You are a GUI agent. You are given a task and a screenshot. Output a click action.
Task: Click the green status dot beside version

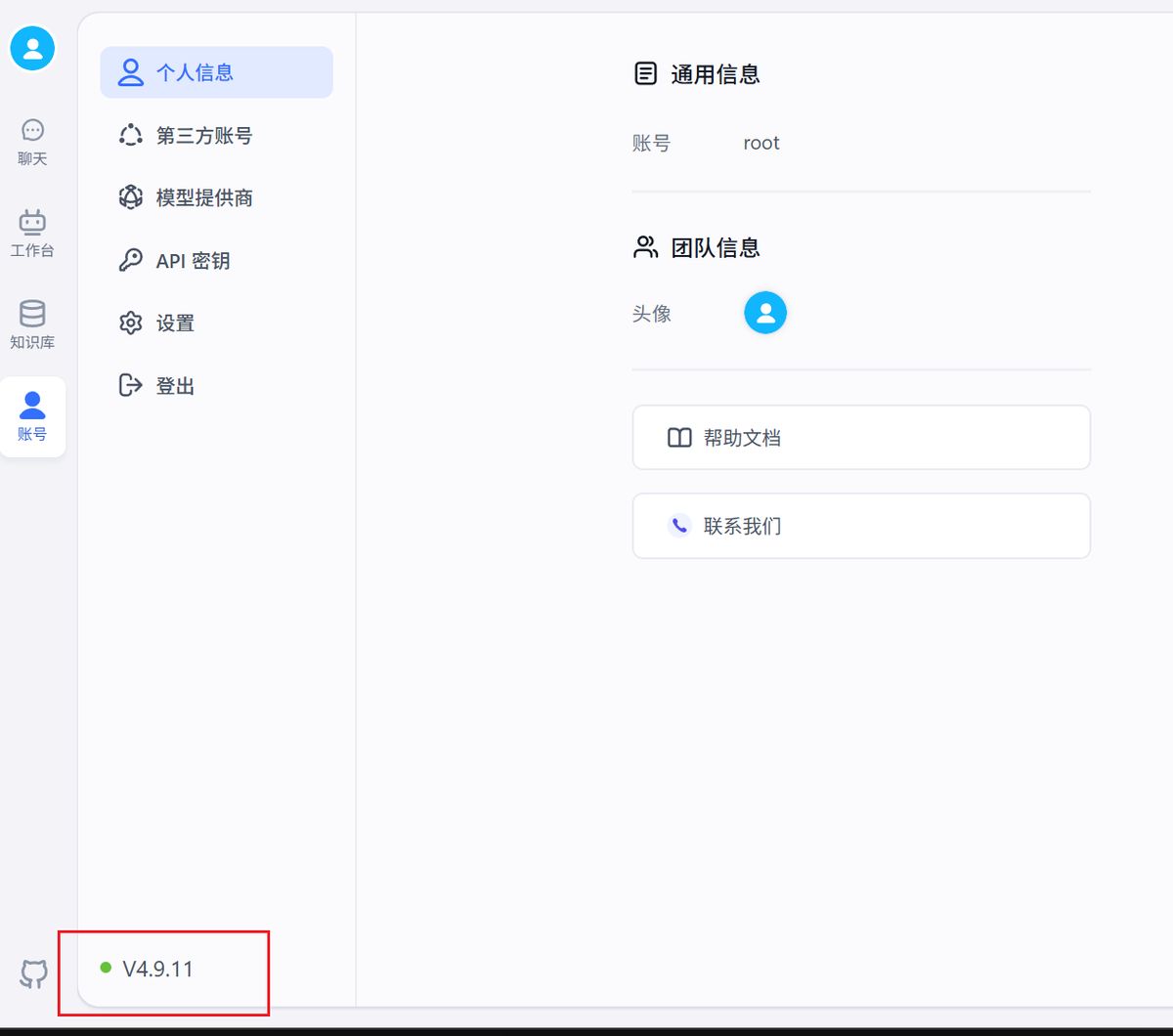[x=106, y=968]
